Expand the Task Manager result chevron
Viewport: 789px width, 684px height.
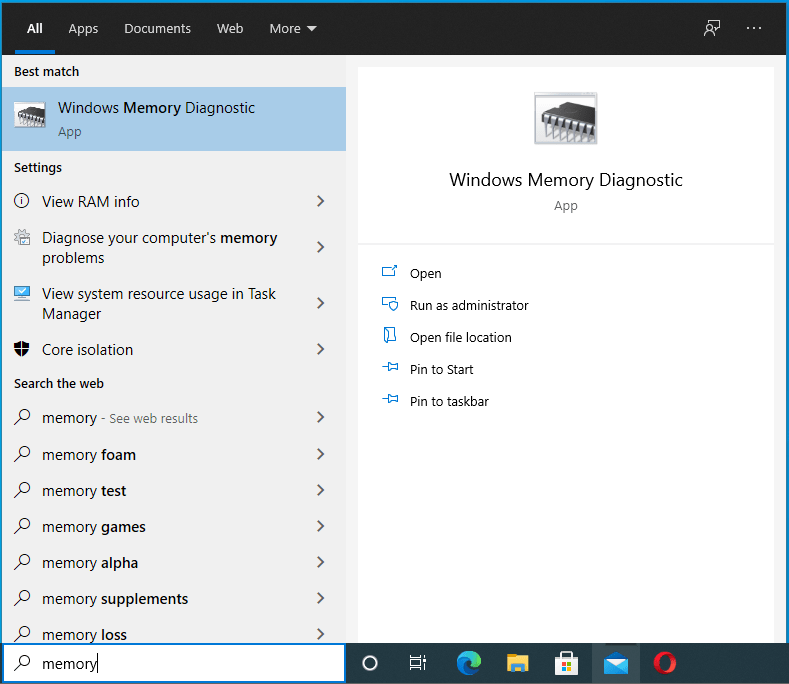click(321, 303)
